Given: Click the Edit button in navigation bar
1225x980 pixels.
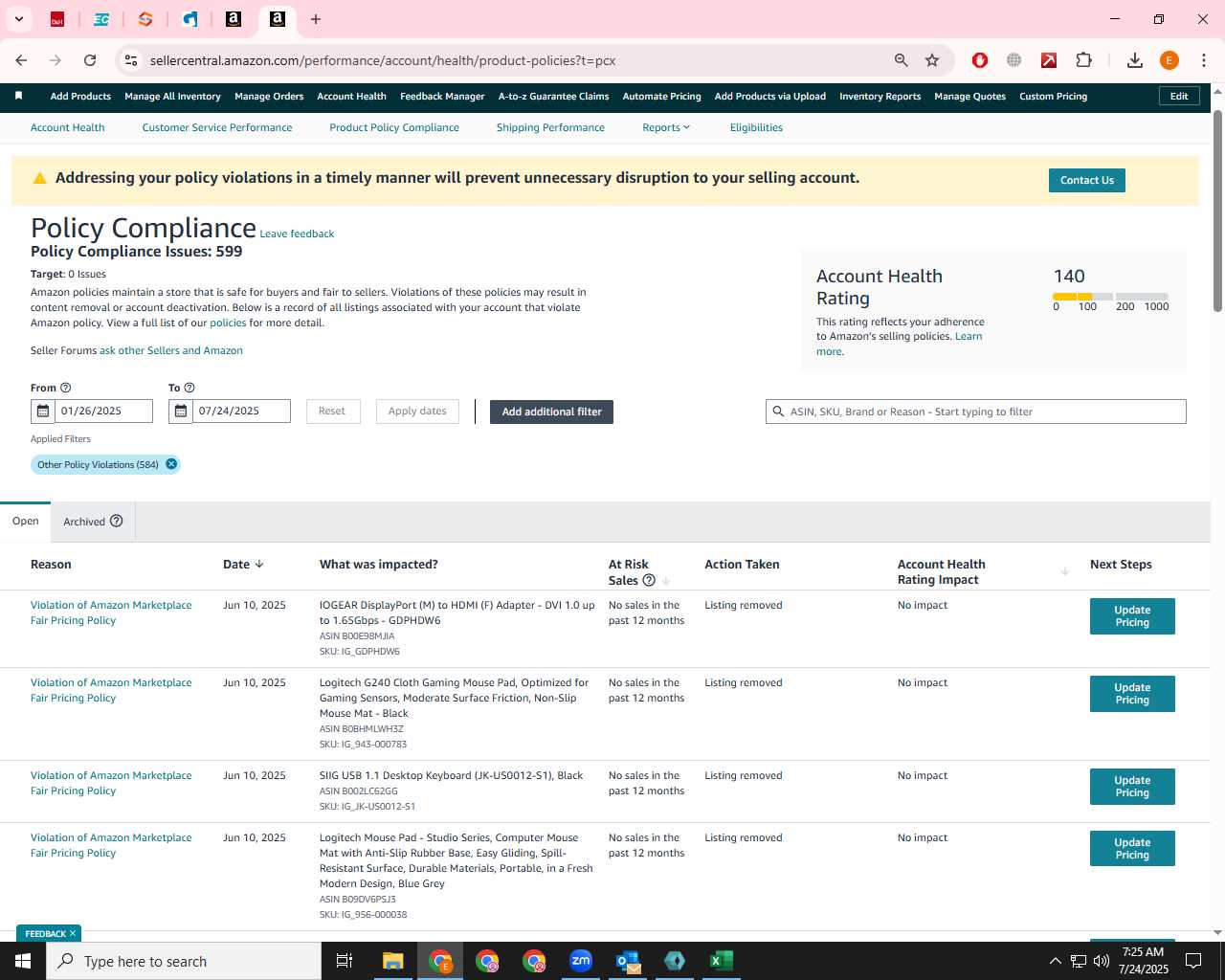Looking at the screenshot, I should click(x=1179, y=96).
